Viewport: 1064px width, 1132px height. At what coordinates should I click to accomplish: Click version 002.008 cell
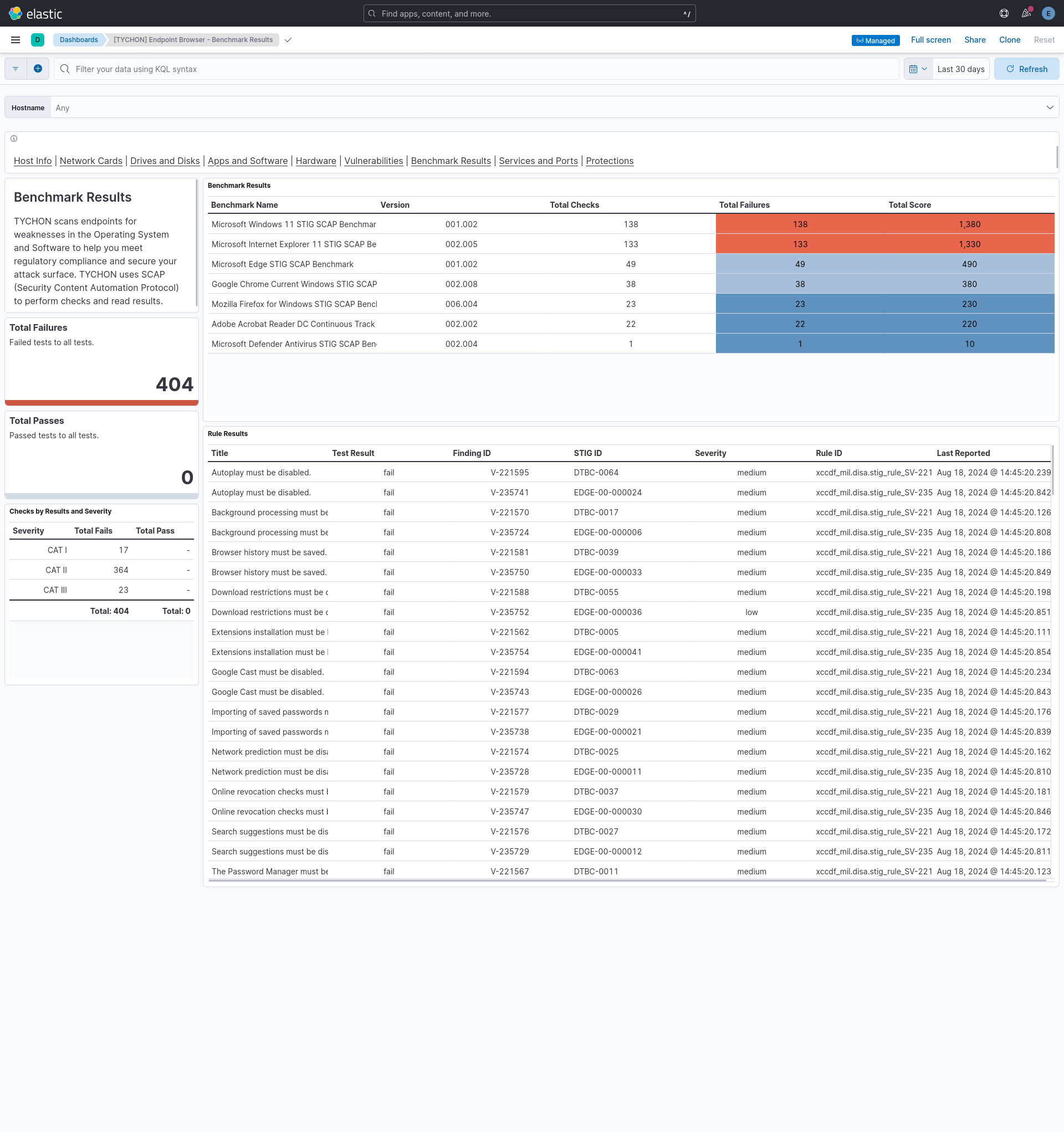click(x=462, y=284)
